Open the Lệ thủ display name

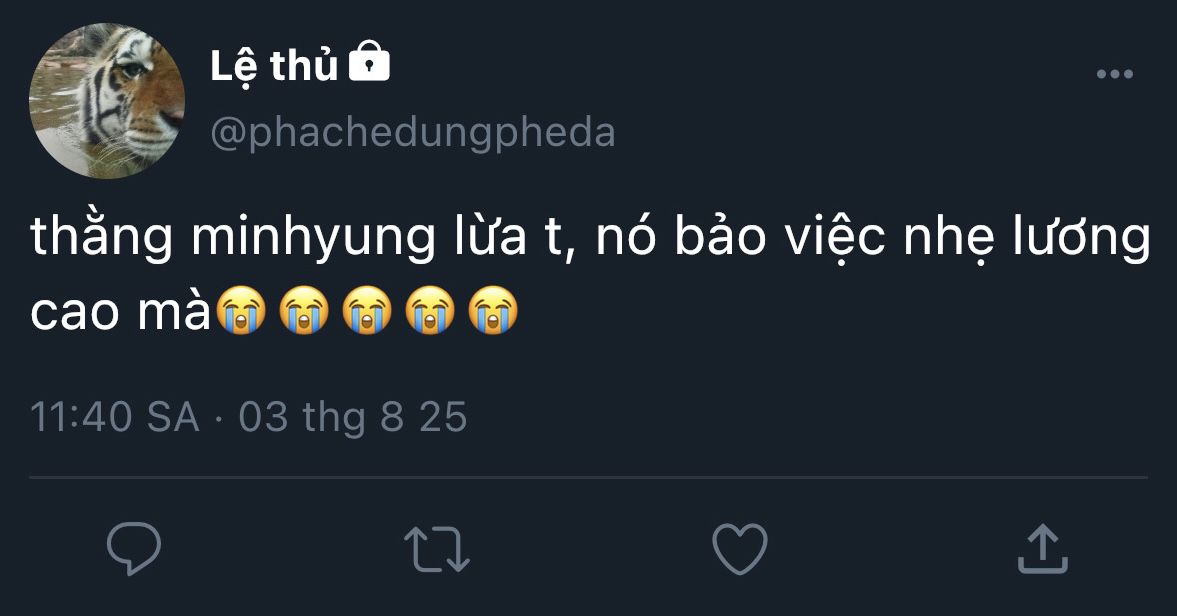click(274, 66)
